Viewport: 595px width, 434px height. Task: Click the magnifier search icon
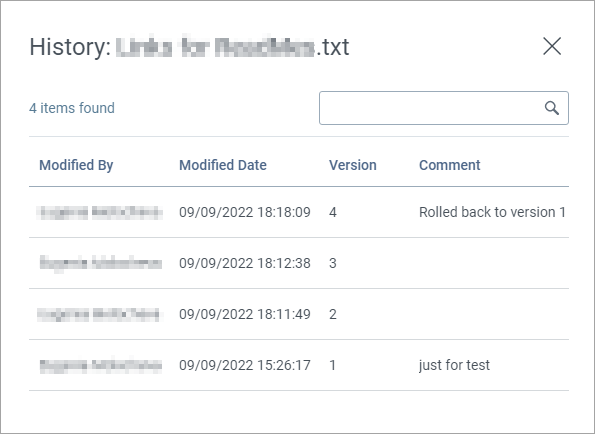pos(552,108)
